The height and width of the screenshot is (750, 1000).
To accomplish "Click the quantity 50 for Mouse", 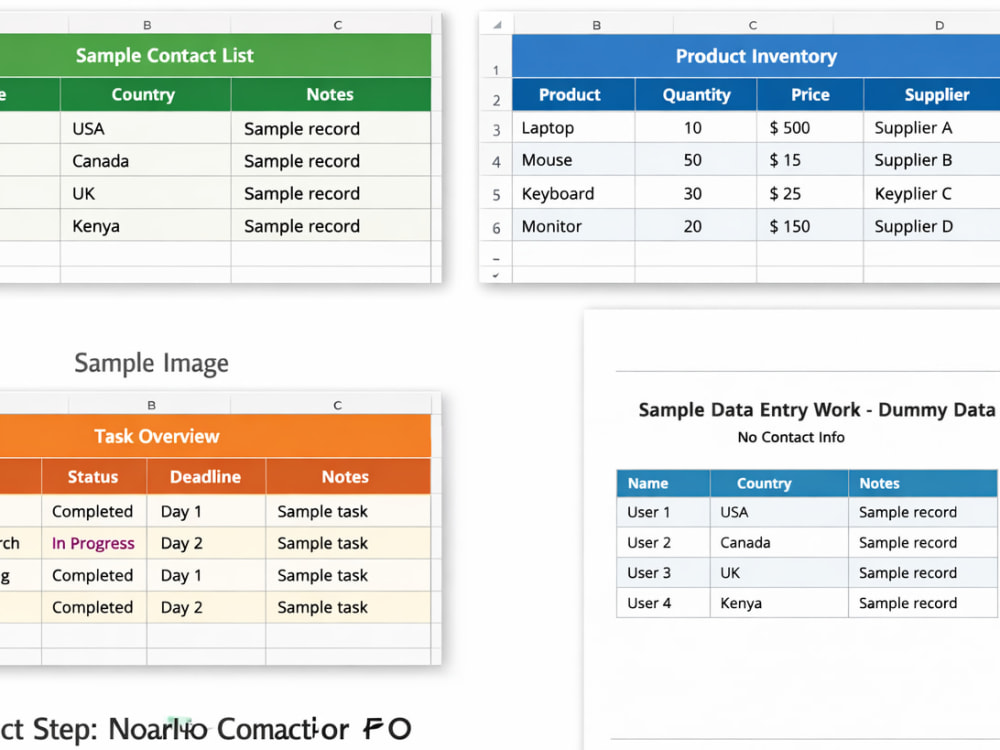I will tap(696, 160).
